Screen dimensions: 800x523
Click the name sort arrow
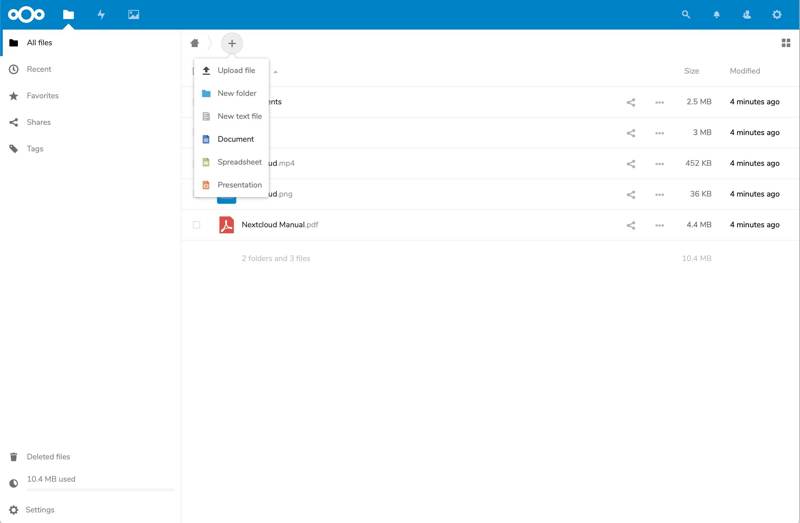click(x=276, y=72)
